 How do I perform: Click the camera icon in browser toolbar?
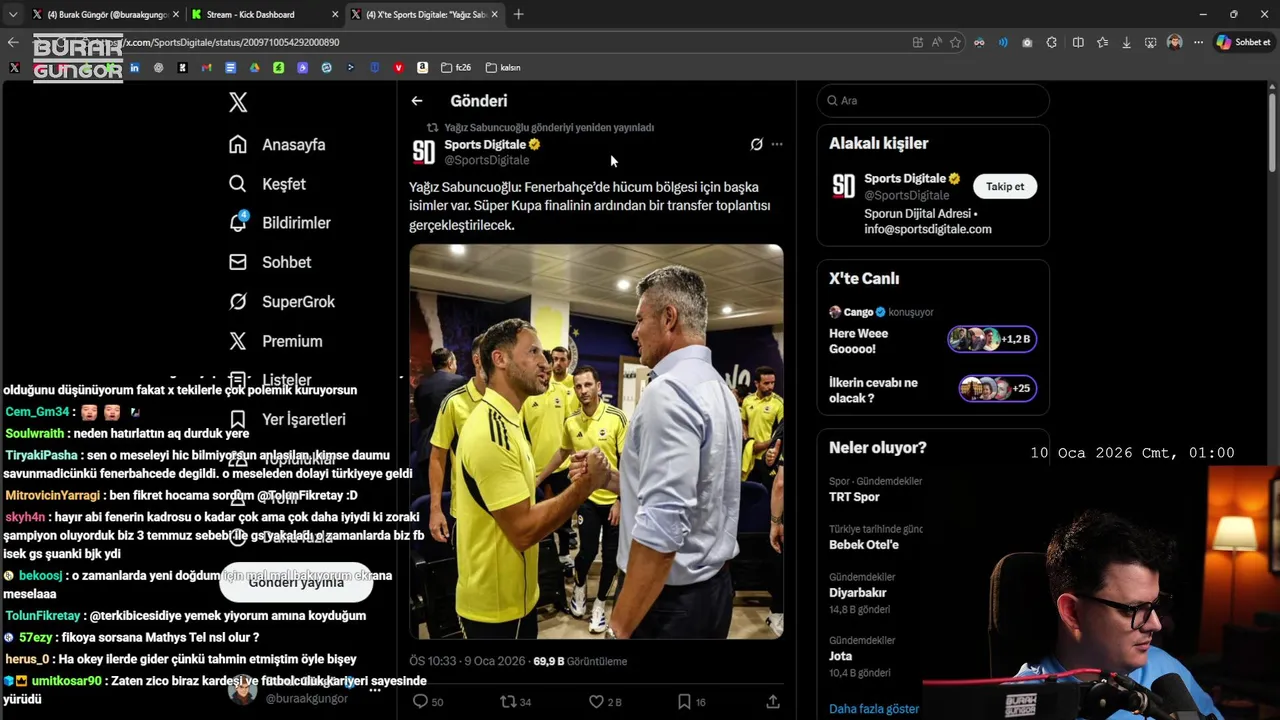[1027, 42]
